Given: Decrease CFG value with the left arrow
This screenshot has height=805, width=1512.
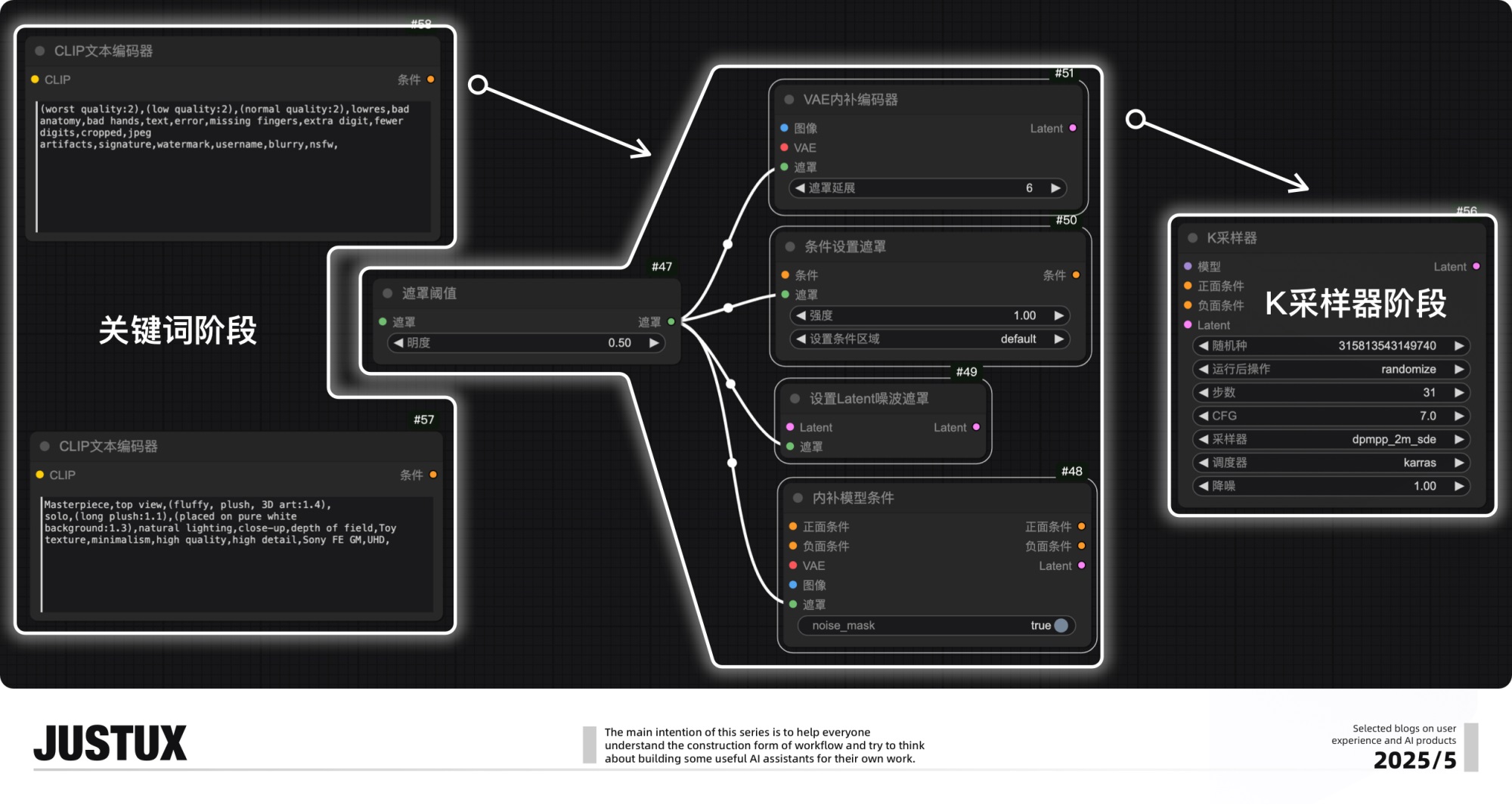Looking at the screenshot, I should click(x=1203, y=416).
